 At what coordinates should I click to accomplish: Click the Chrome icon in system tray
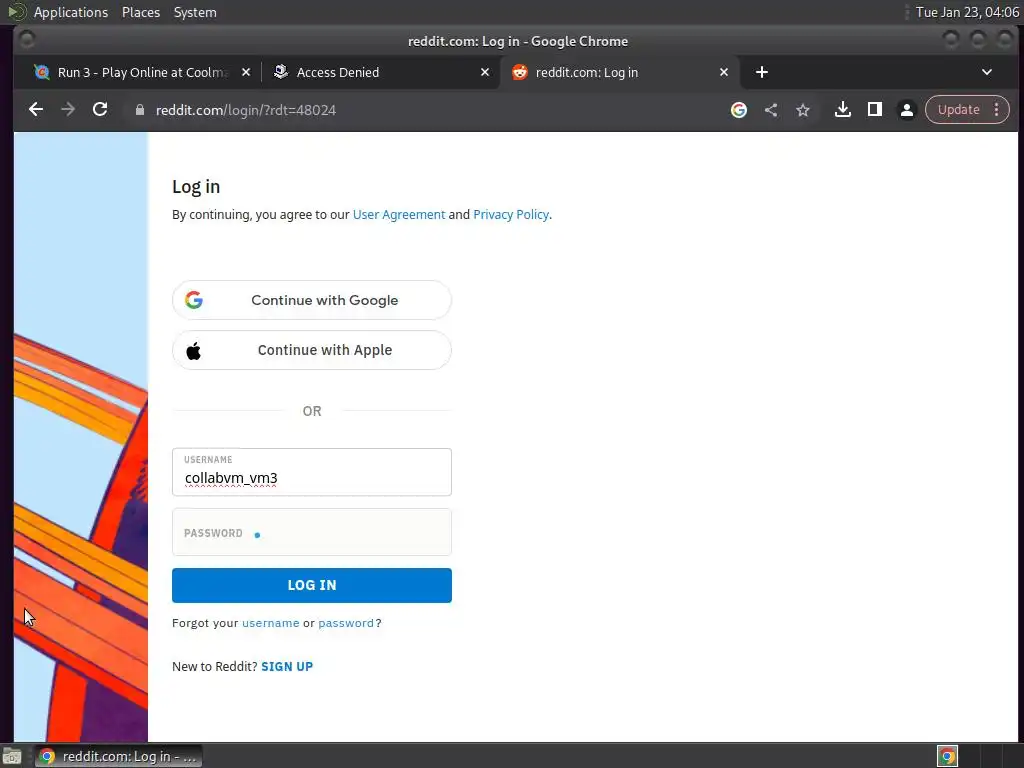click(x=947, y=757)
